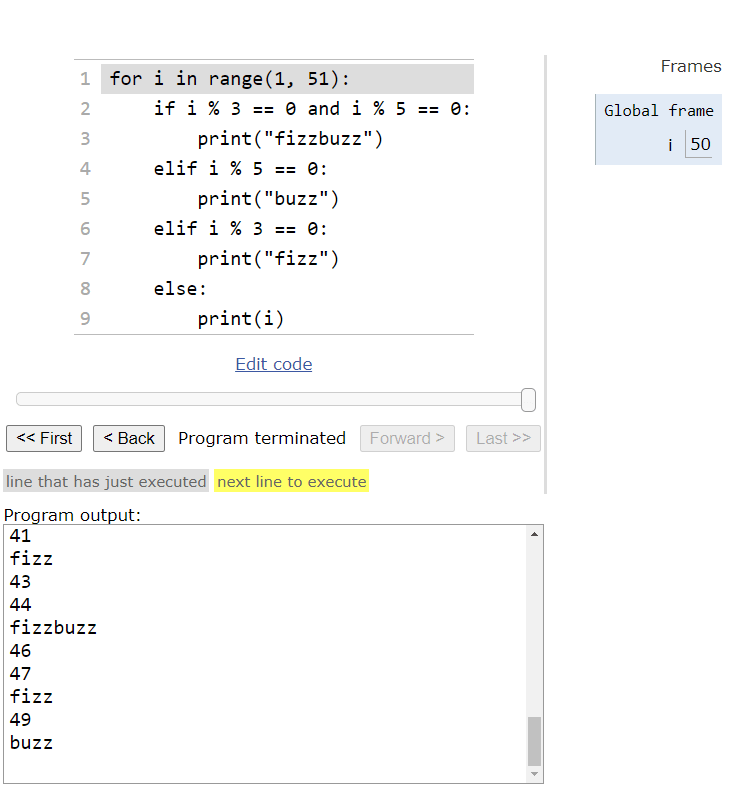Click the Global frame header
The height and width of the screenshot is (790, 729).
tap(658, 110)
